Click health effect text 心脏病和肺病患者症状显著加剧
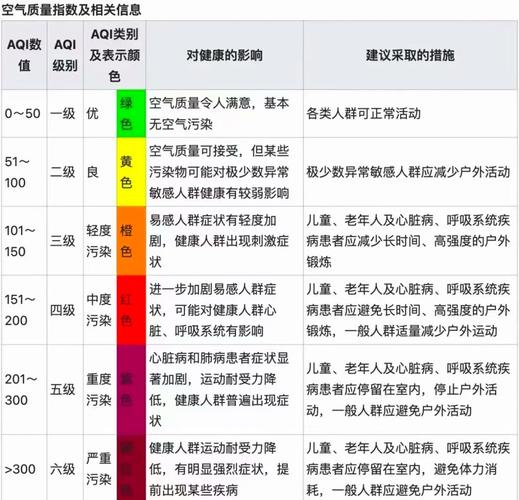519x500 pixels. (219, 369)
